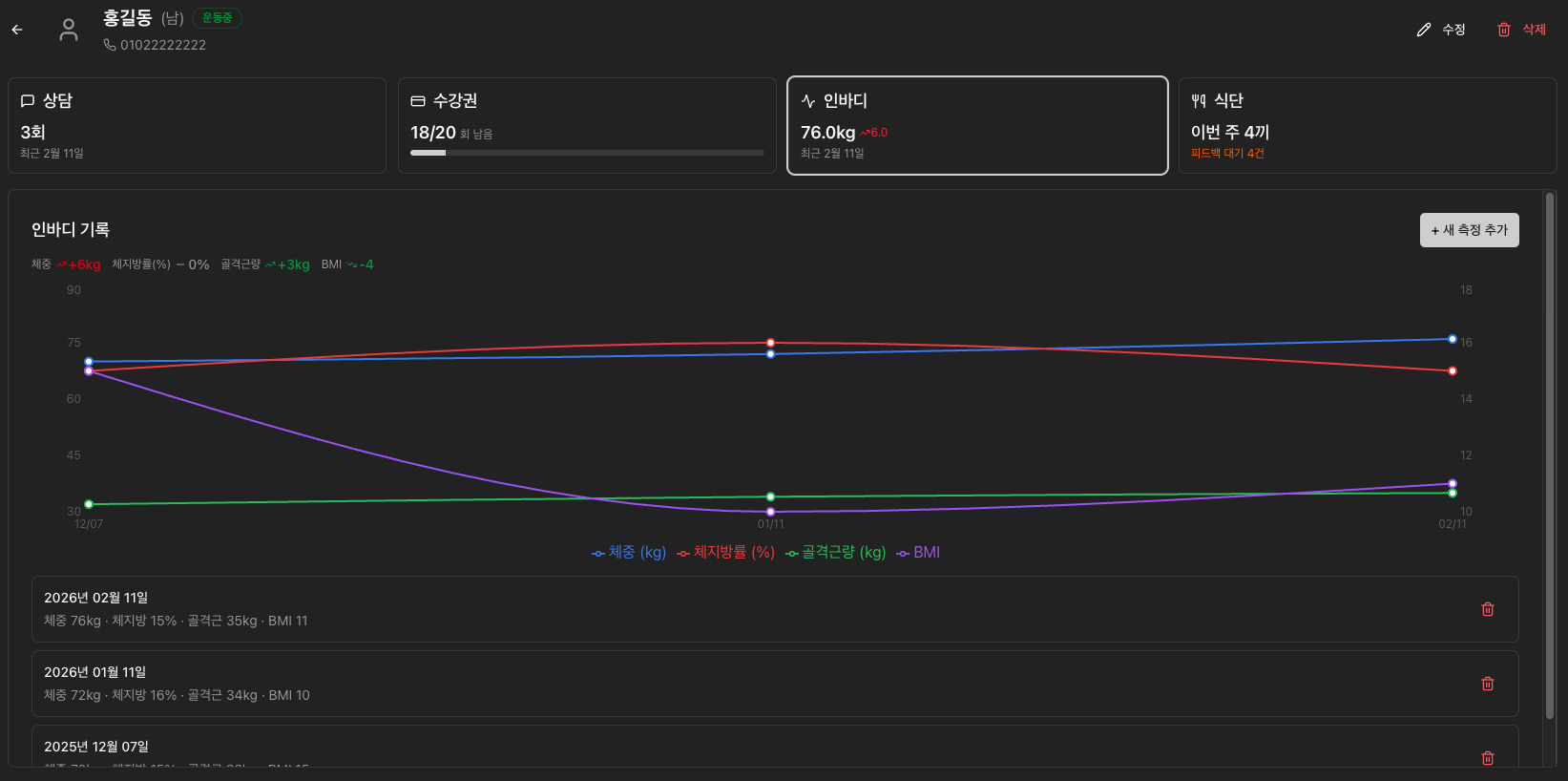The image size is (1568, 781).
Task: Open the 상담 tab card
Action: pos(197,126)
